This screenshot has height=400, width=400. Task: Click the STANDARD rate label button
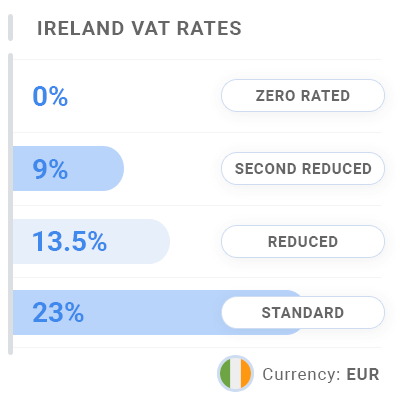303,313
